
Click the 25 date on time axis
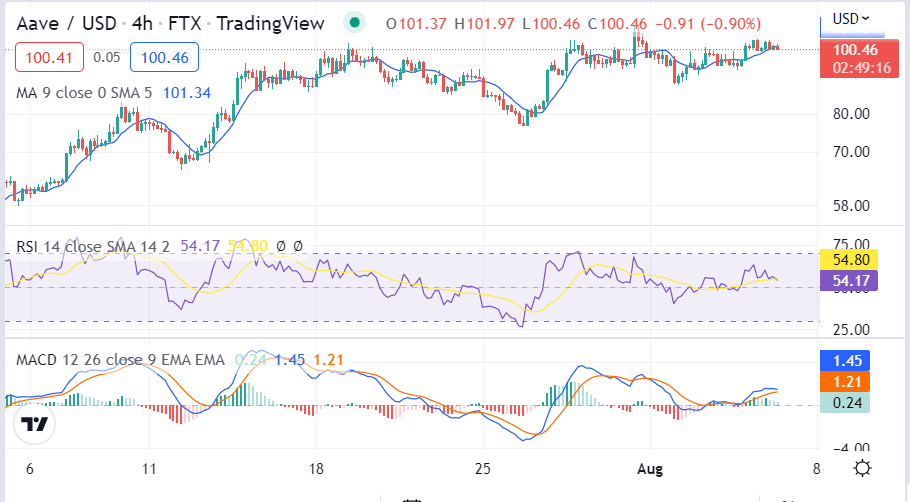click(483, 469)
